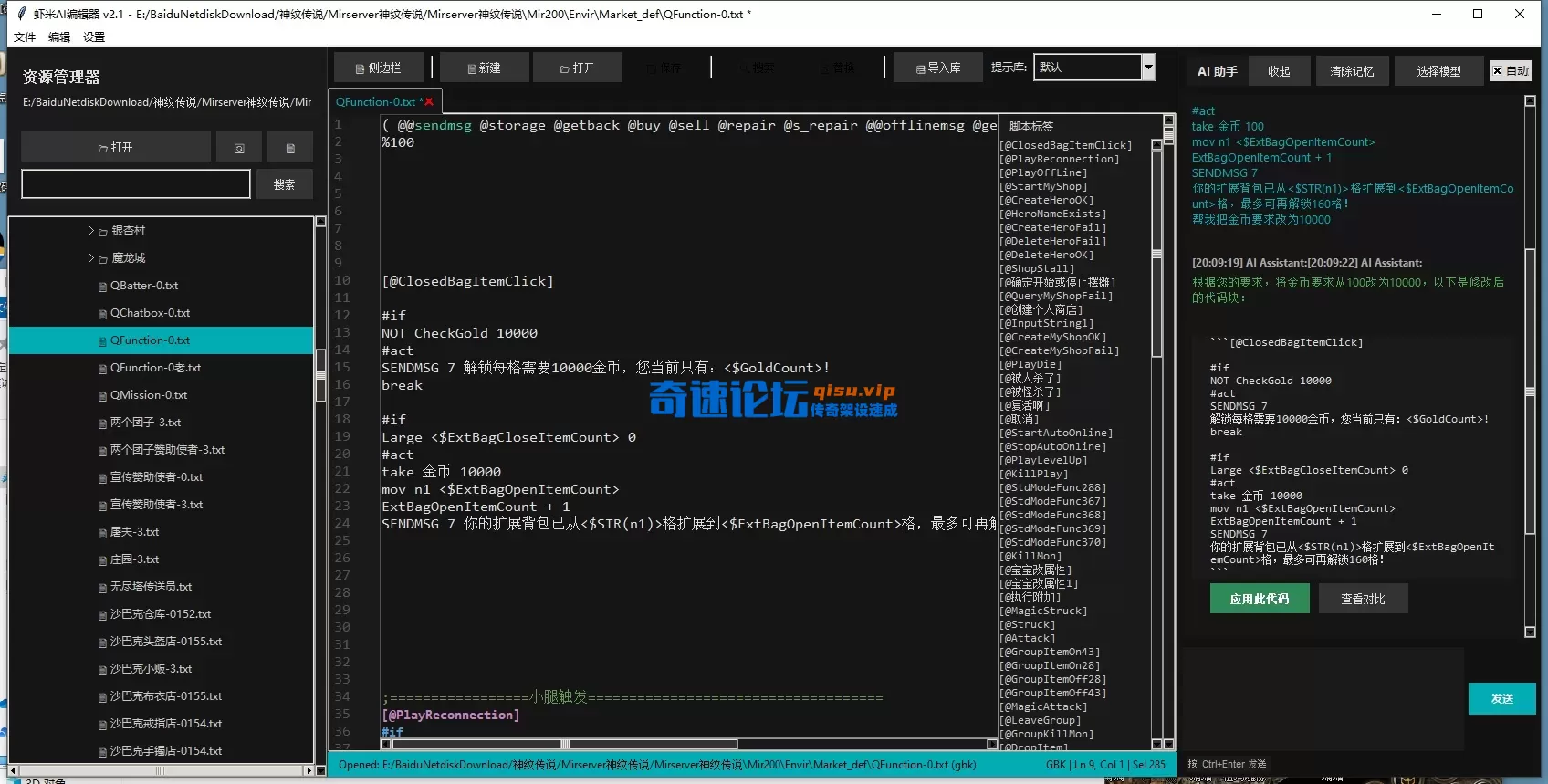
Task: Jump to [@StartMyShop] in script labels list
Action: coord(1043,186)
